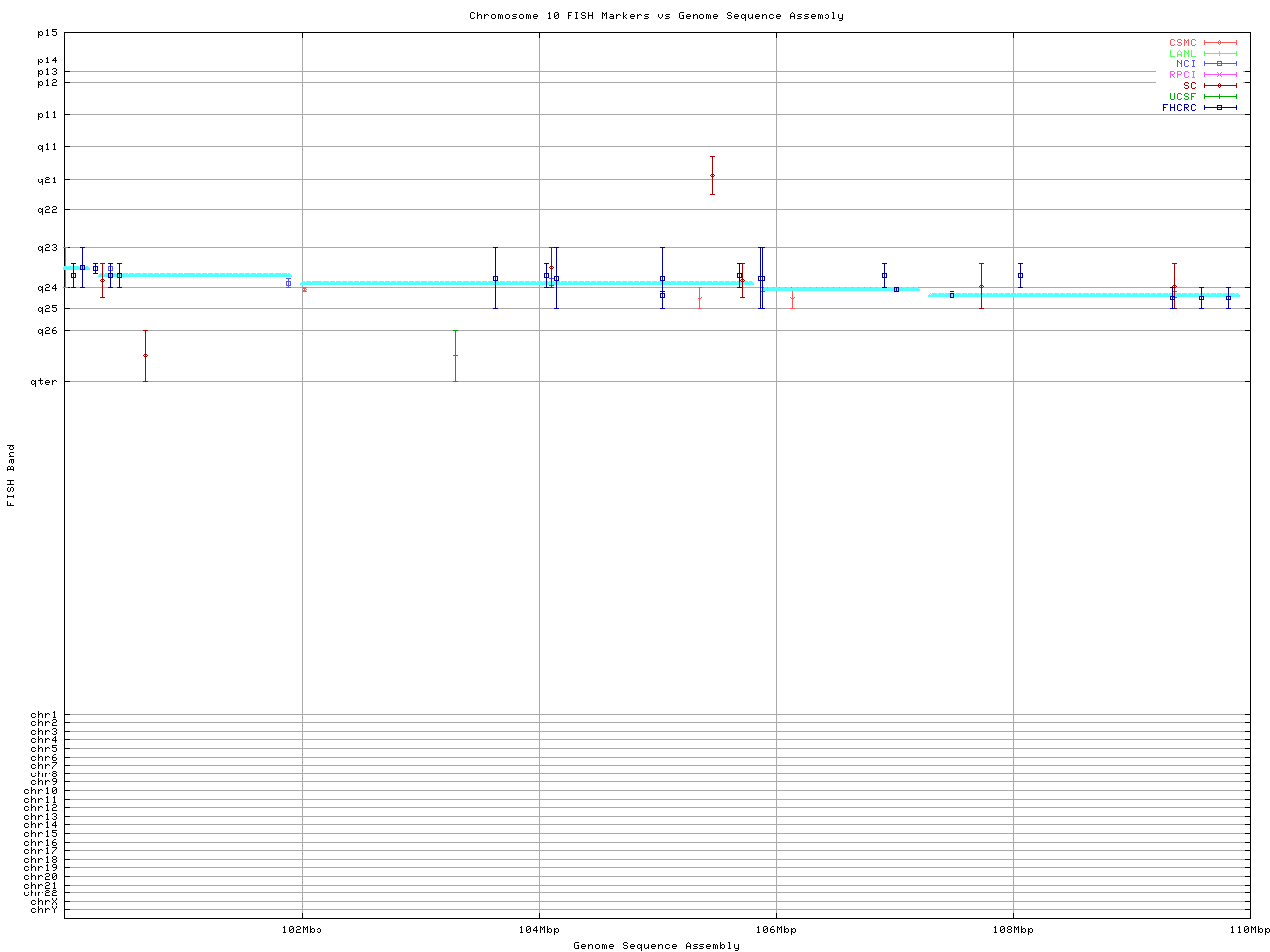Click the UCSF legend label

[x=1182, y=97]
